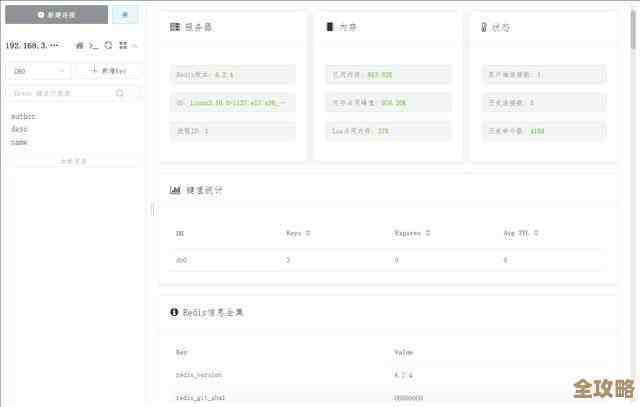Image resolution: width=640 pixels, height=407 pixels.
Task: Click the Key column header in the Redis info table
Action: [182, 352]
